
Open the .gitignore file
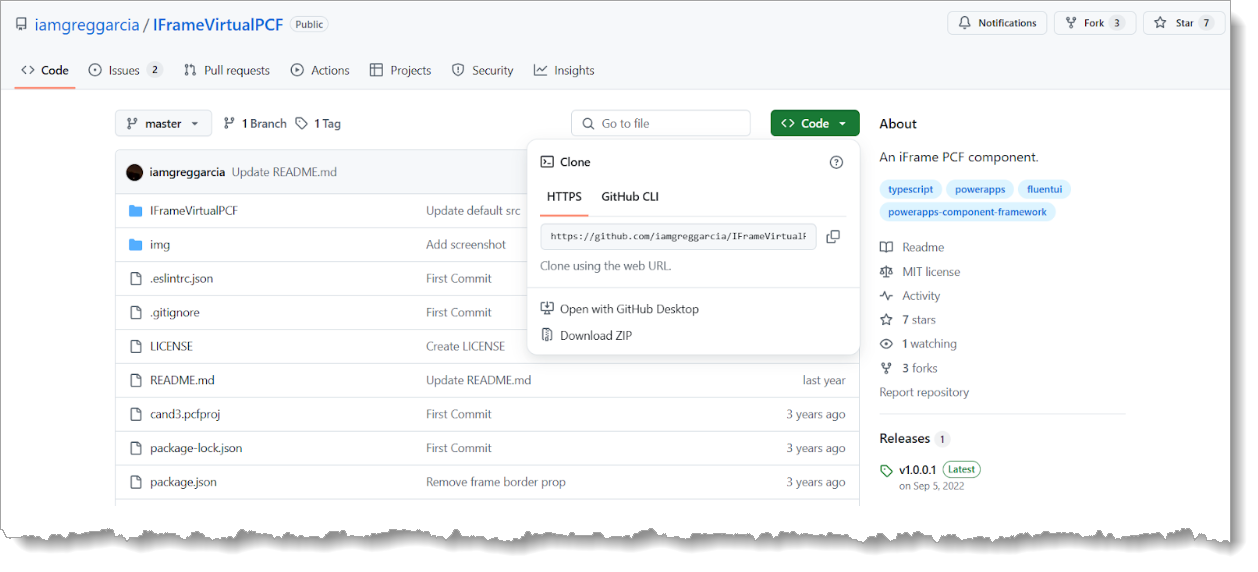tap(175, 312)
